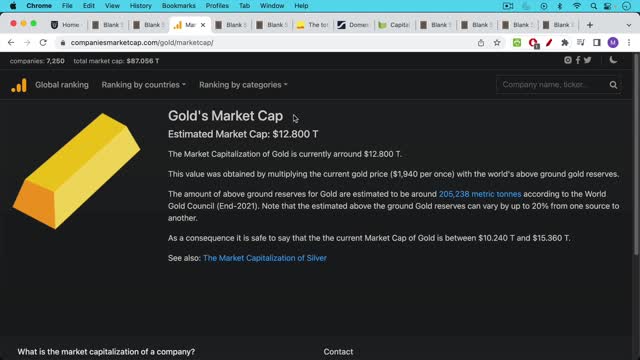Open the Bookmarks menu
The height and width of the screenshot is (360, 640).
click(x=178, y=6)
